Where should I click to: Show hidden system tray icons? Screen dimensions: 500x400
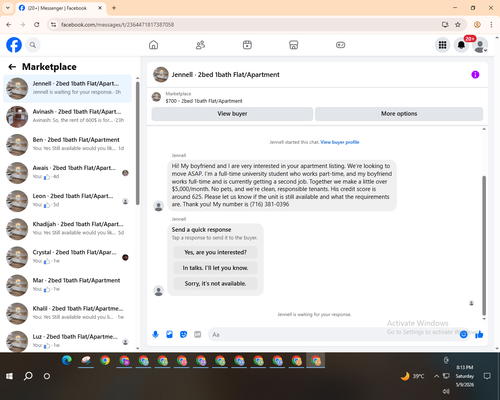436,376
